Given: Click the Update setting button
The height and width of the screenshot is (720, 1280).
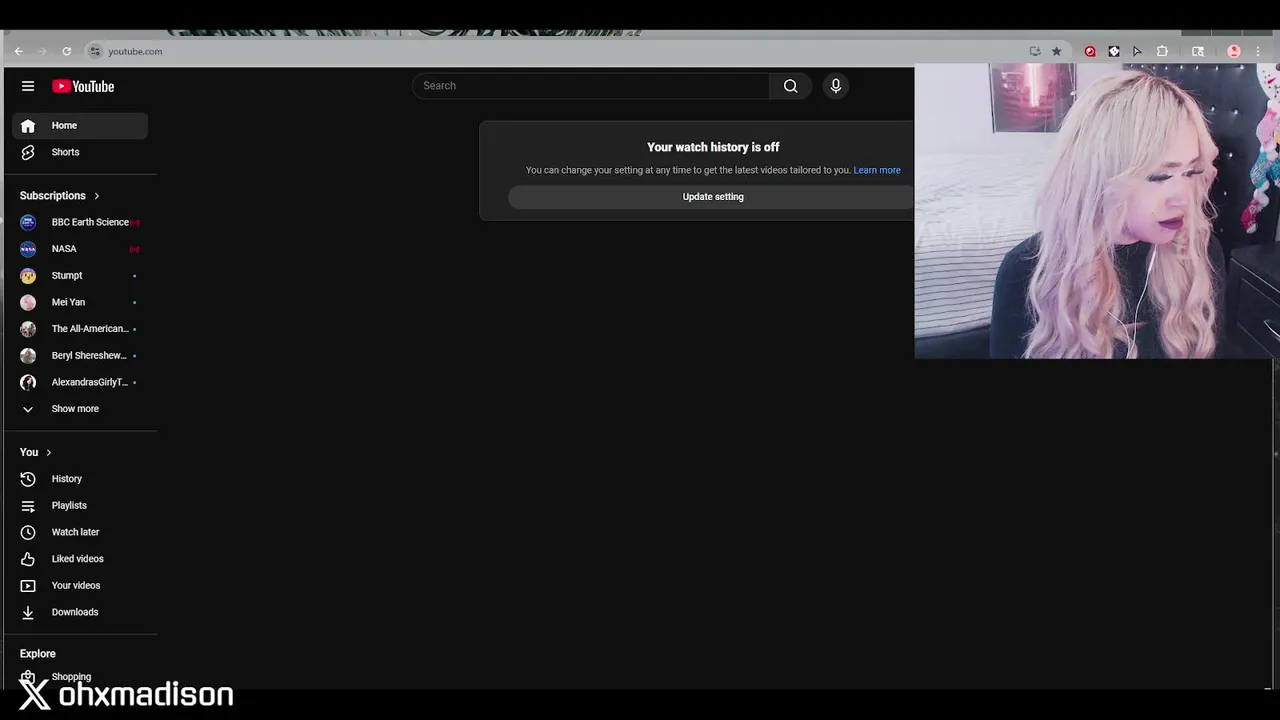Looking at the screenshot, I should pos(711,197).
